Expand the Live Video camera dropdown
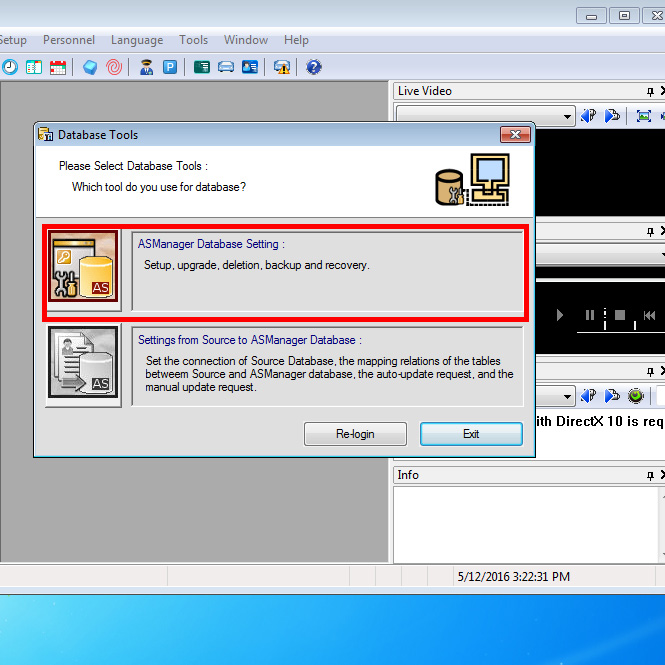Viewport: 665px width, 665px height. pos(567,116)
